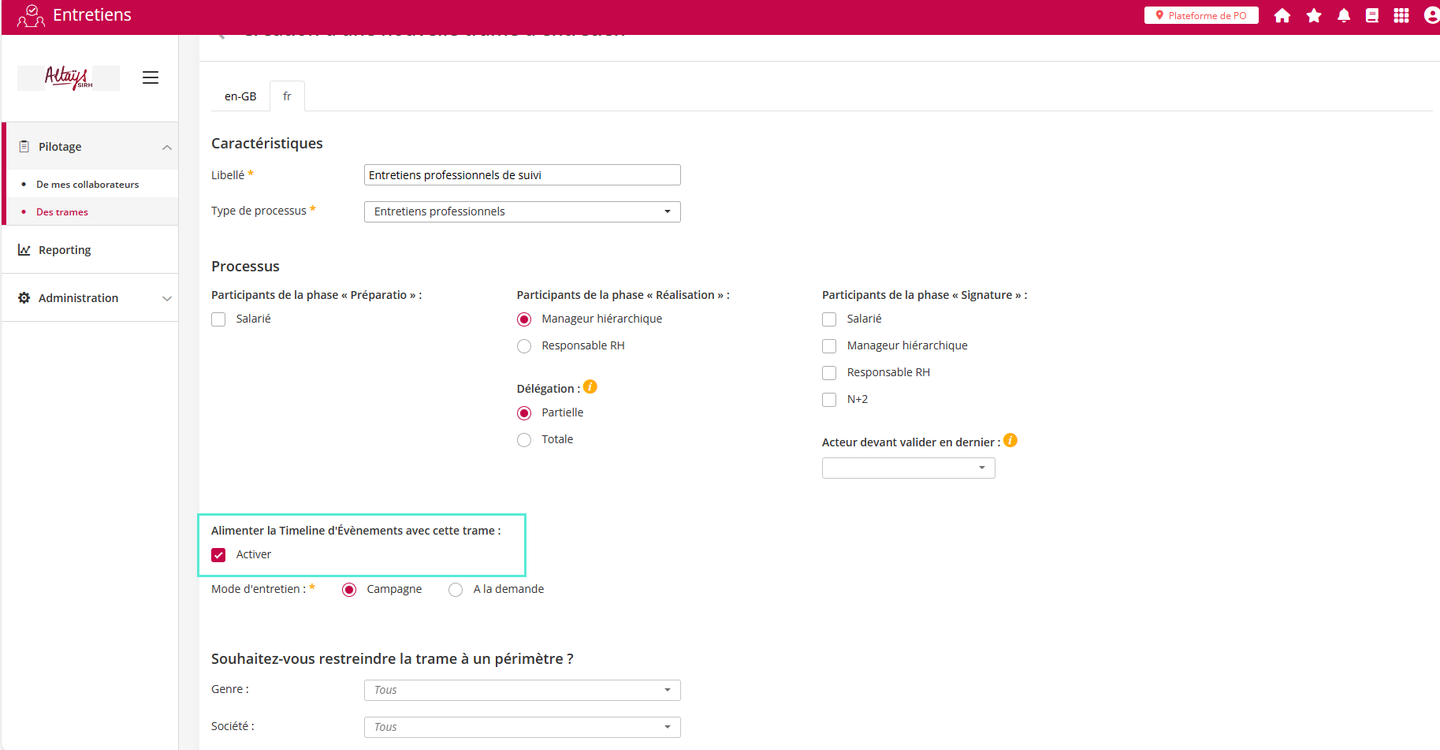Open Acteur devant valider en dernier dropdown
Viewport: 1440px width, 750px height.
pos(908,468)
